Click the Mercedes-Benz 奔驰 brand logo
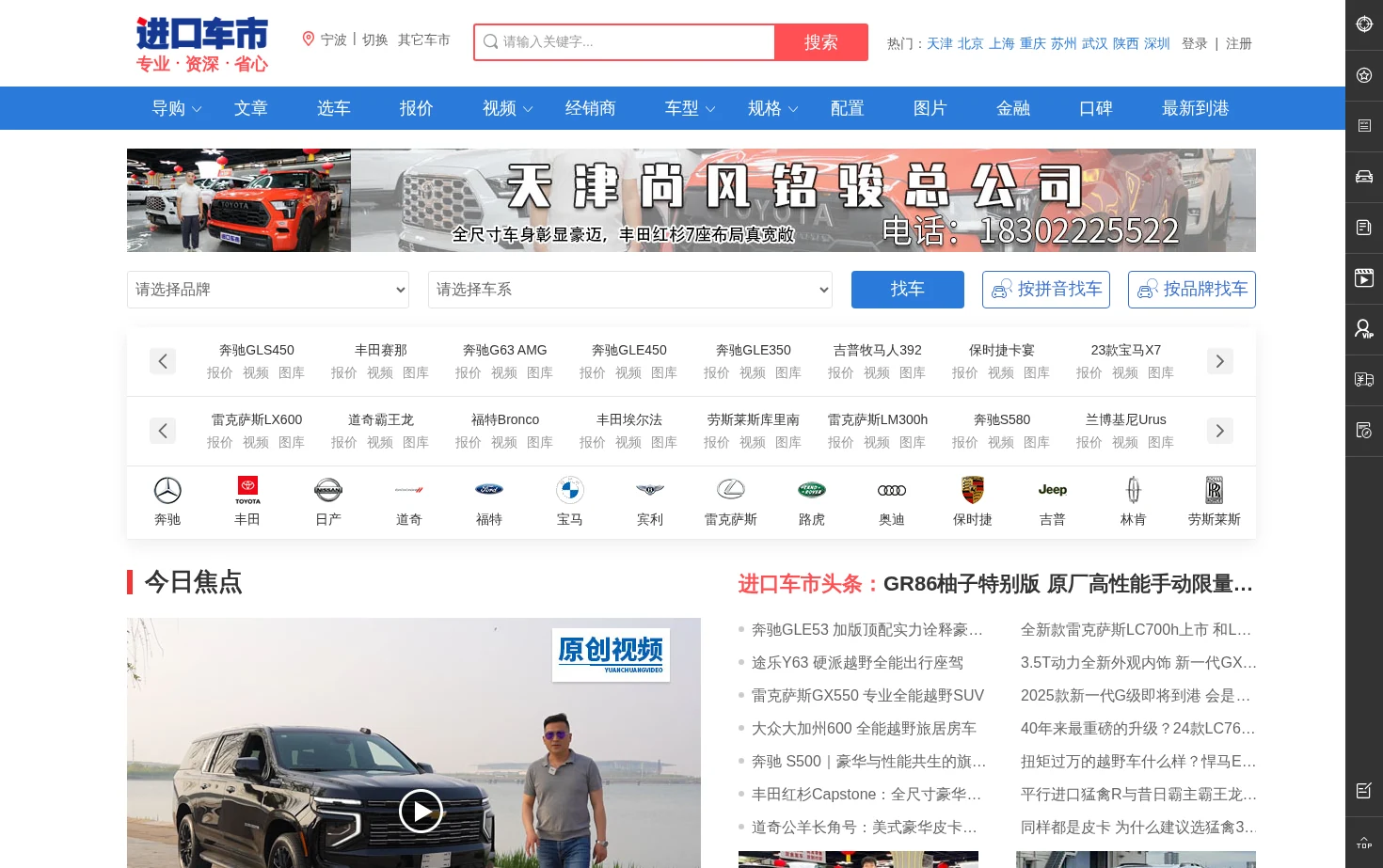 click(167, 490)
